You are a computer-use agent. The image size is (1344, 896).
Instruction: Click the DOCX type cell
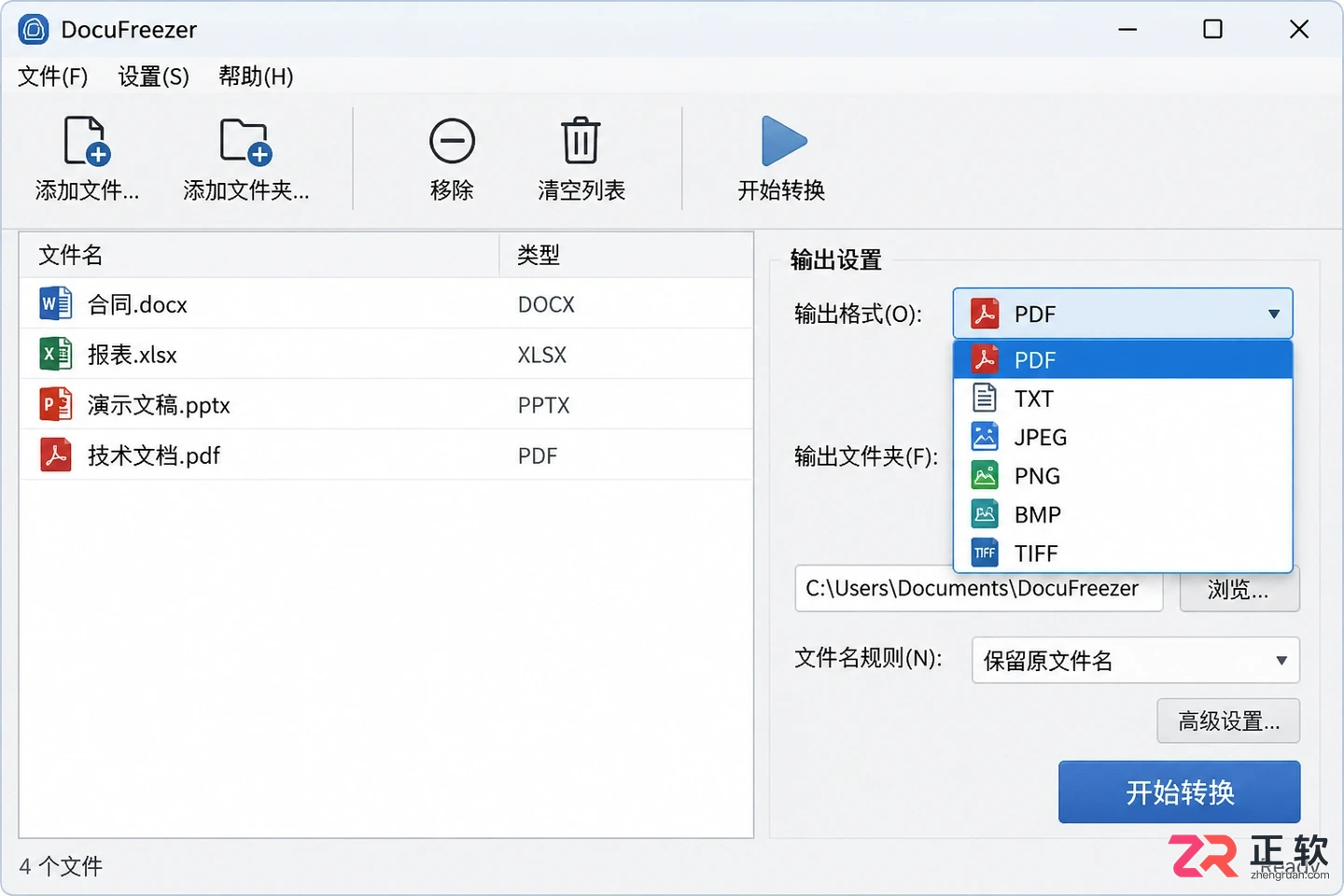coord(546,305)
